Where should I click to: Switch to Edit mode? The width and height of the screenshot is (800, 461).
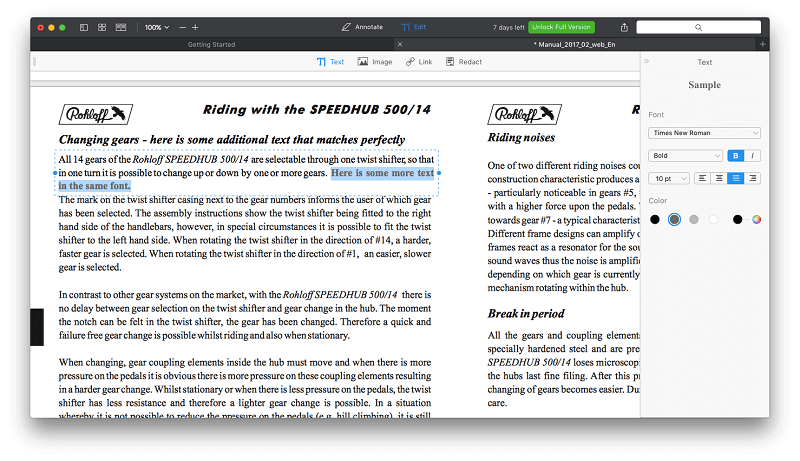(x=413, y=27)
